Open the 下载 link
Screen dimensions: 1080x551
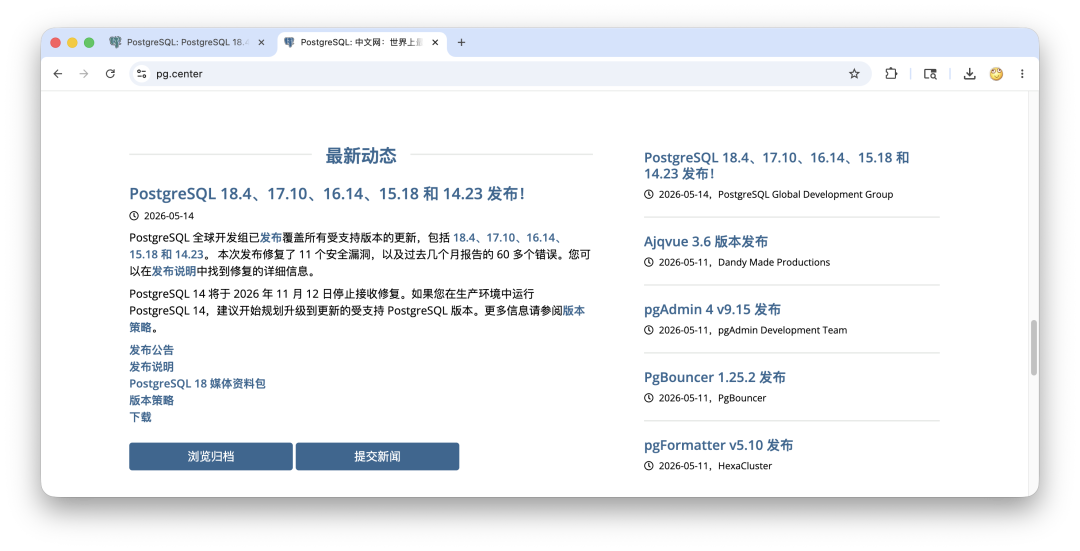point(141,417)
